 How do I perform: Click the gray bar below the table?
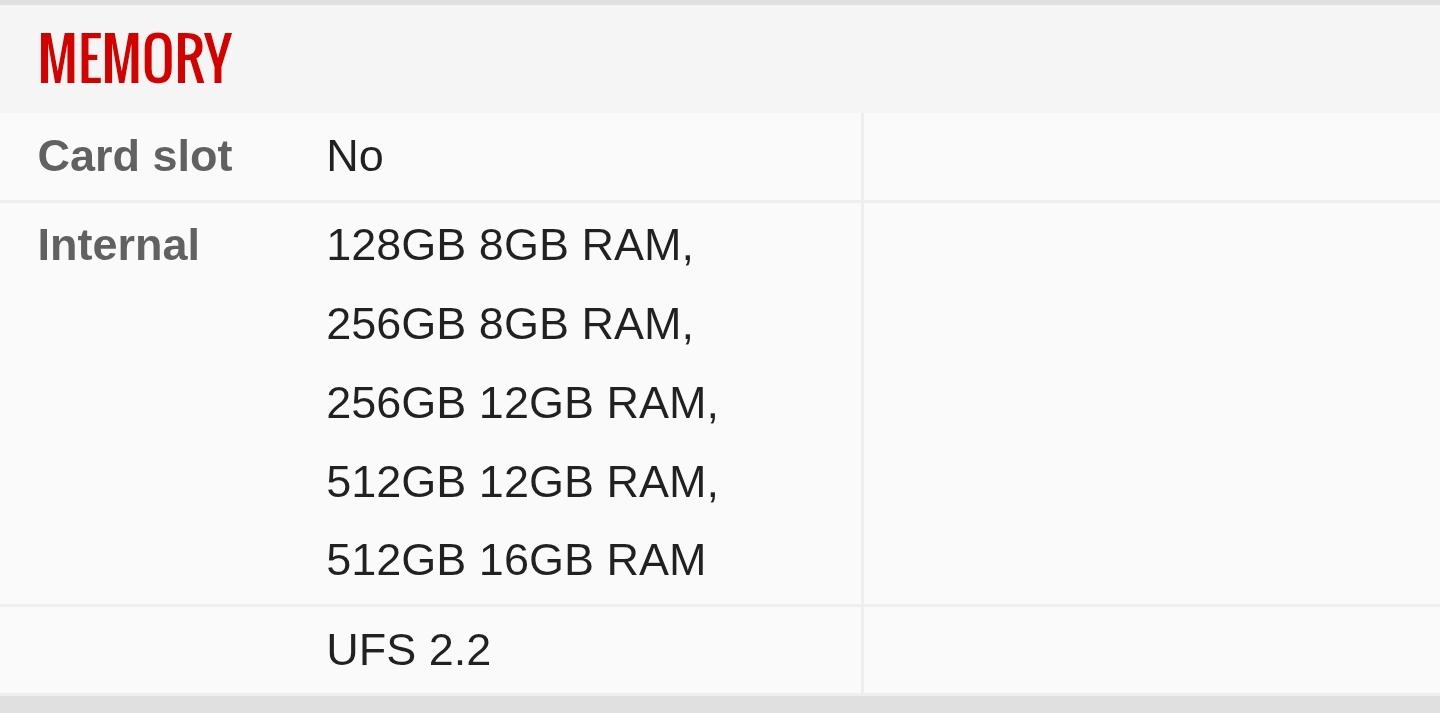[720, 704]
